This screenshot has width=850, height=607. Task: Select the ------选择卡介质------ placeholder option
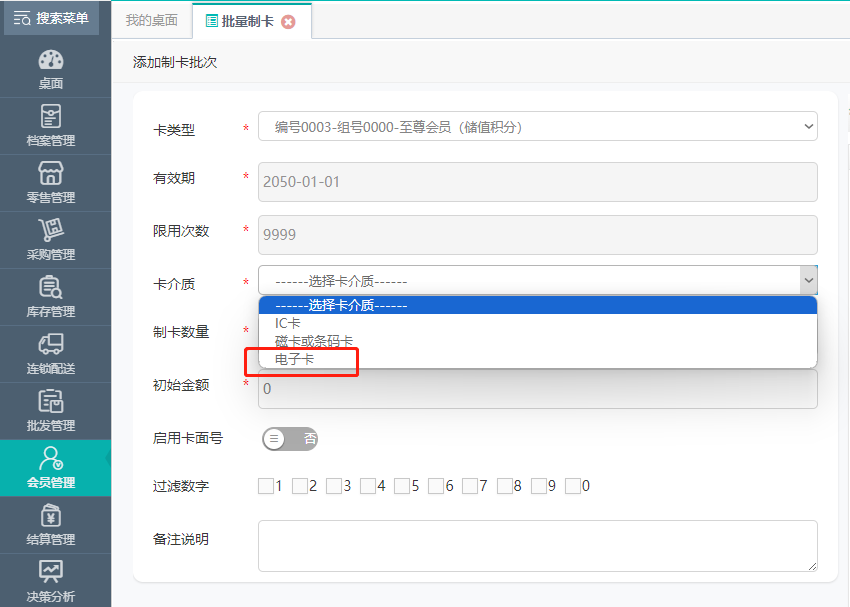[x=538, y=306]
